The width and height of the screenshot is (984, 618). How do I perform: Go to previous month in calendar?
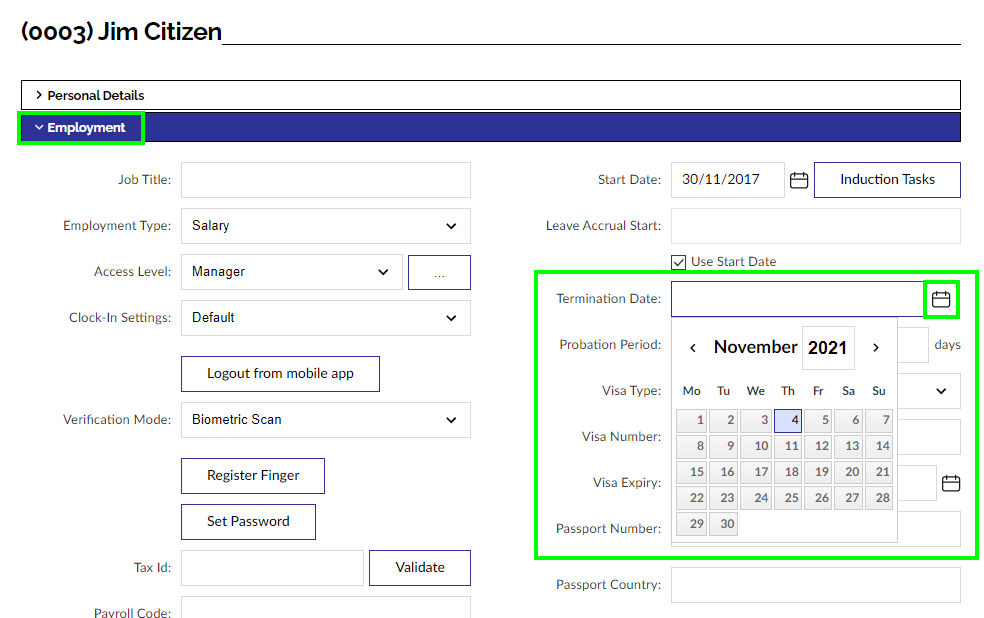[x=693, y=348]
